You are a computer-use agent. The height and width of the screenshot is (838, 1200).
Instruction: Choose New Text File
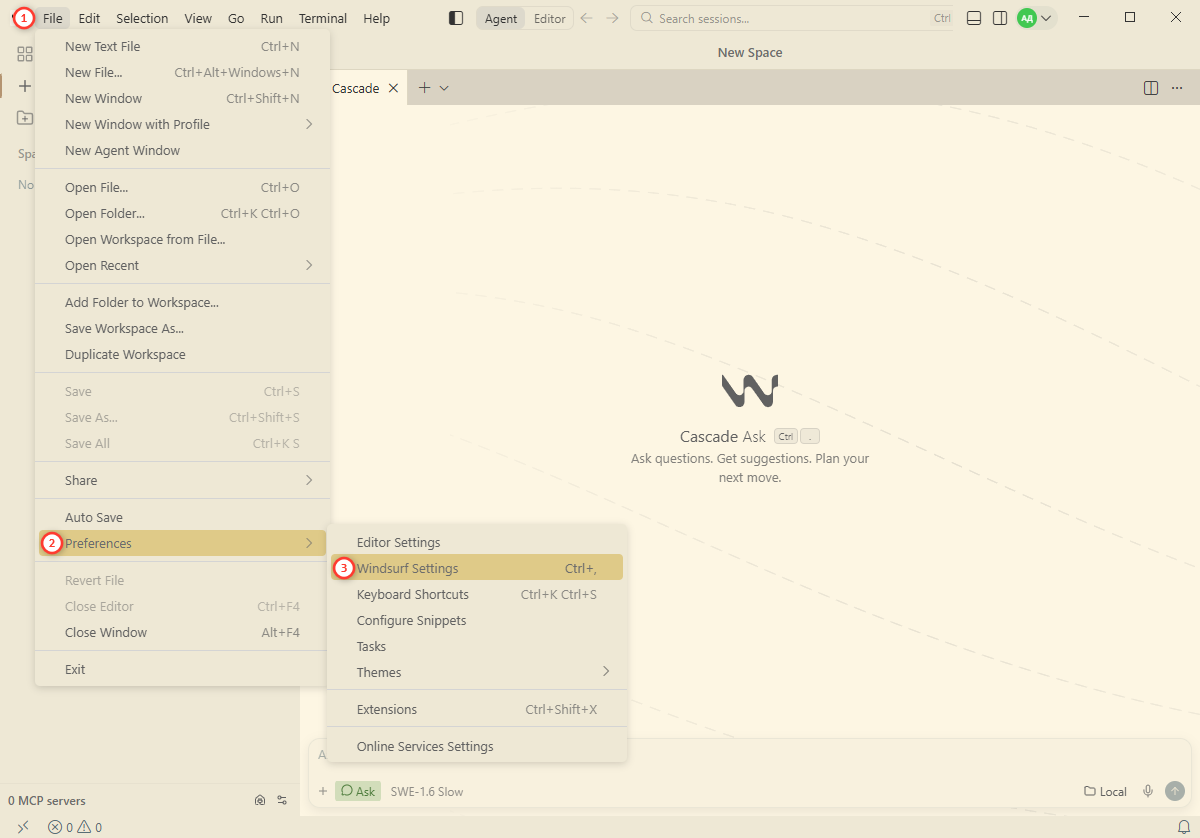[x=182, y=46]
